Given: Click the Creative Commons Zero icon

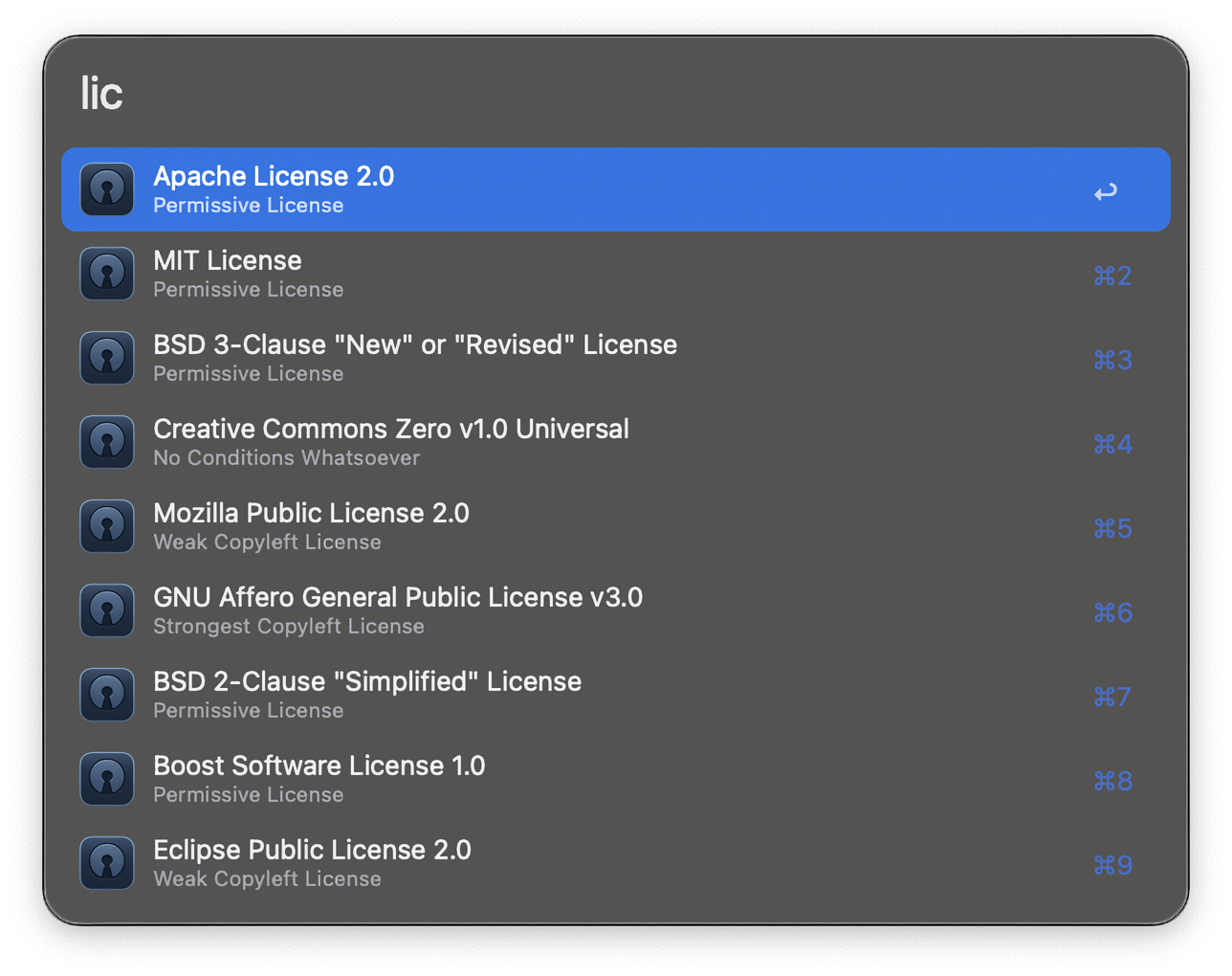Looking at the screenshot, I should (106, 441).
